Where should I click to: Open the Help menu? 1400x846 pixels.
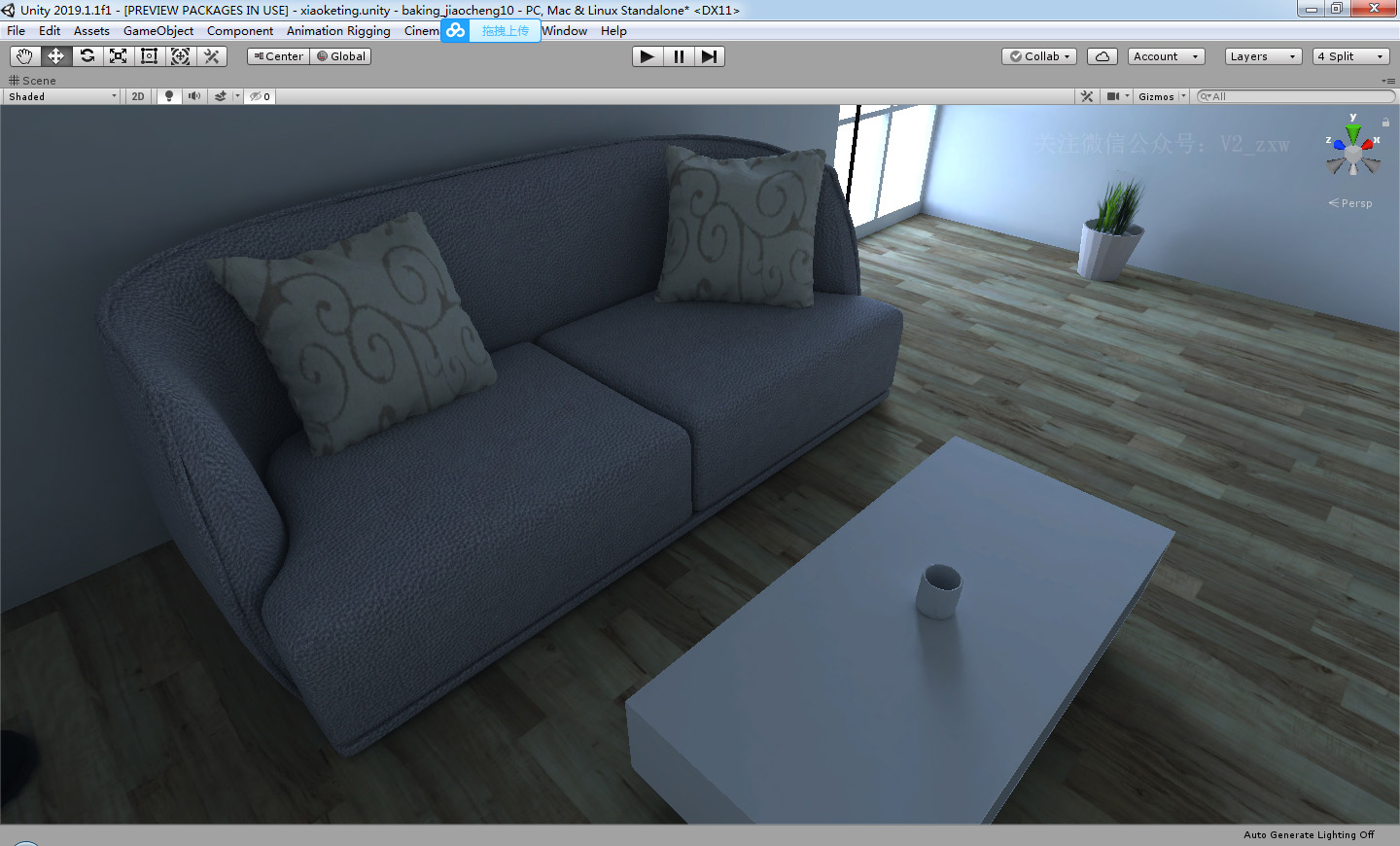613,31
